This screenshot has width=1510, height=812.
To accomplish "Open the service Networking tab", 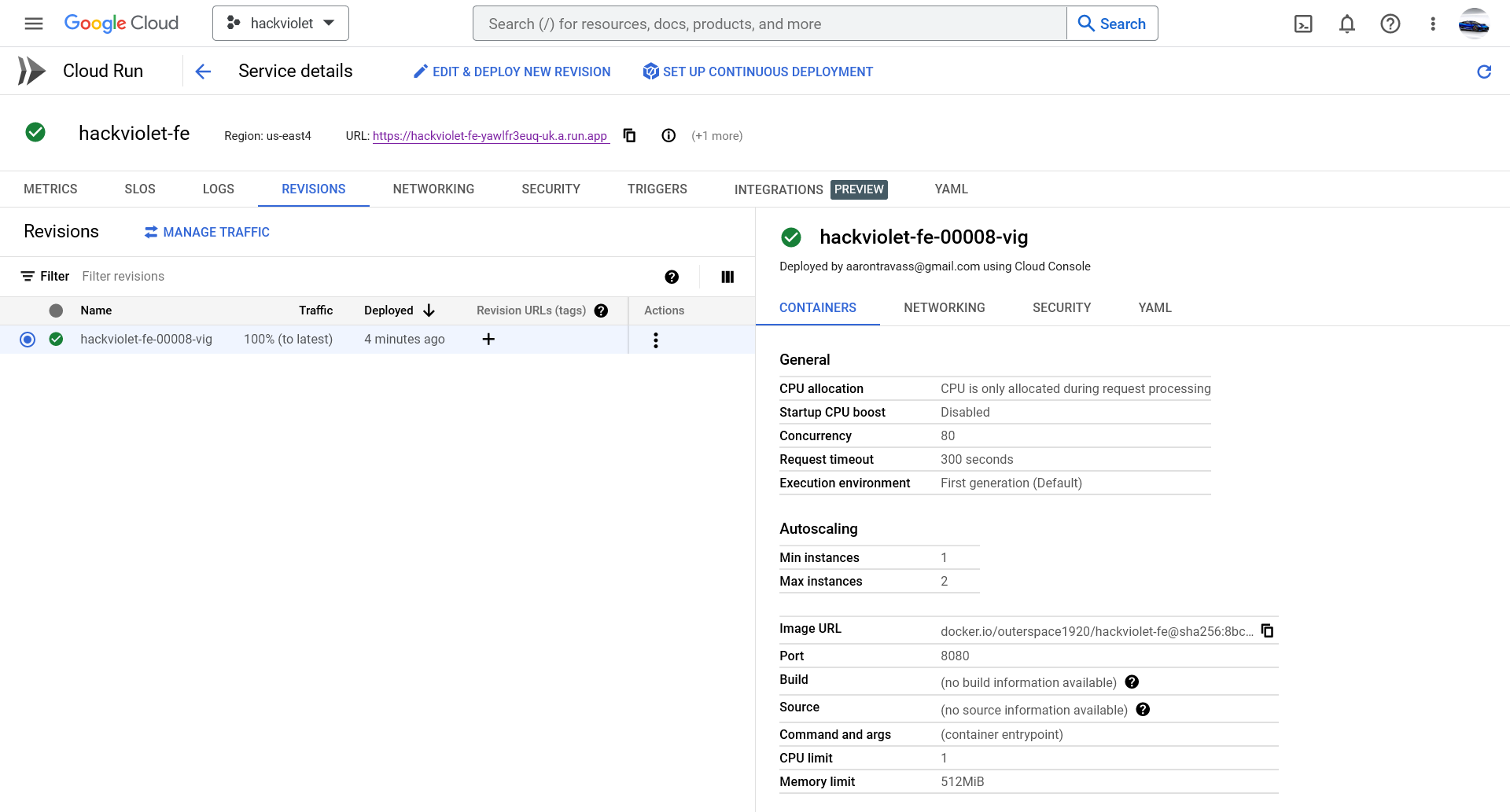I will pos(433,189).
